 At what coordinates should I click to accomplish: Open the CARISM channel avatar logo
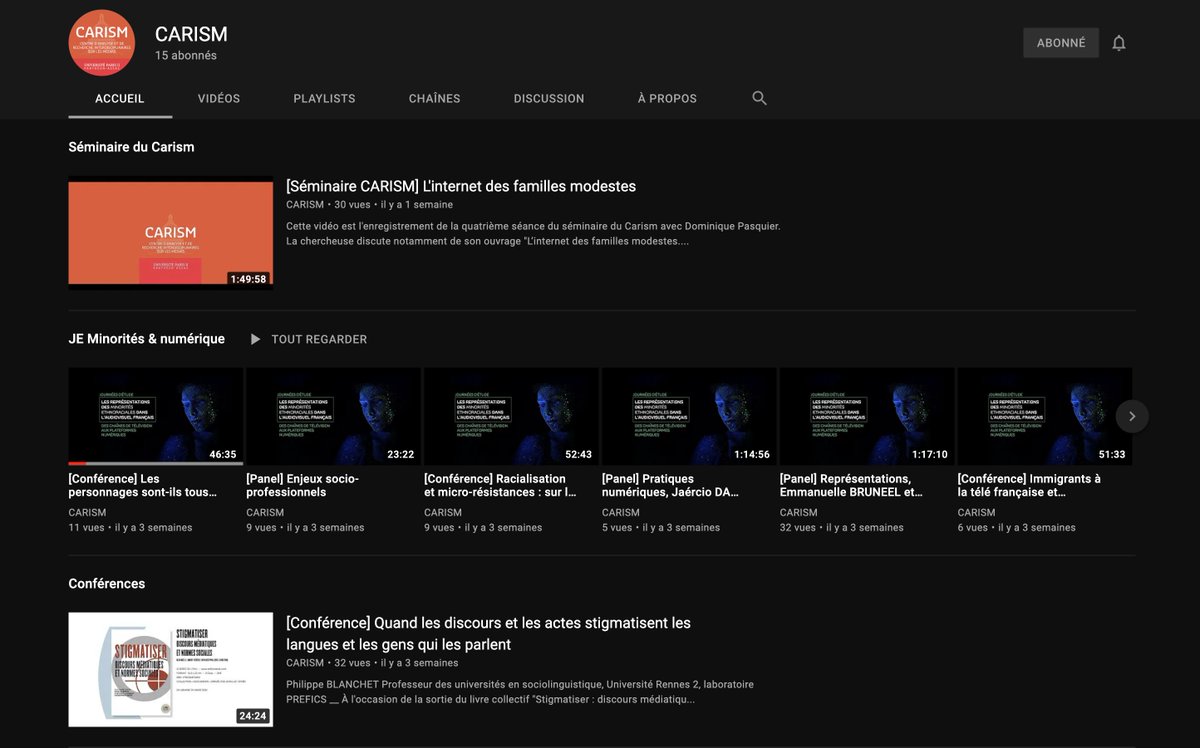click(x=102, y=42)
